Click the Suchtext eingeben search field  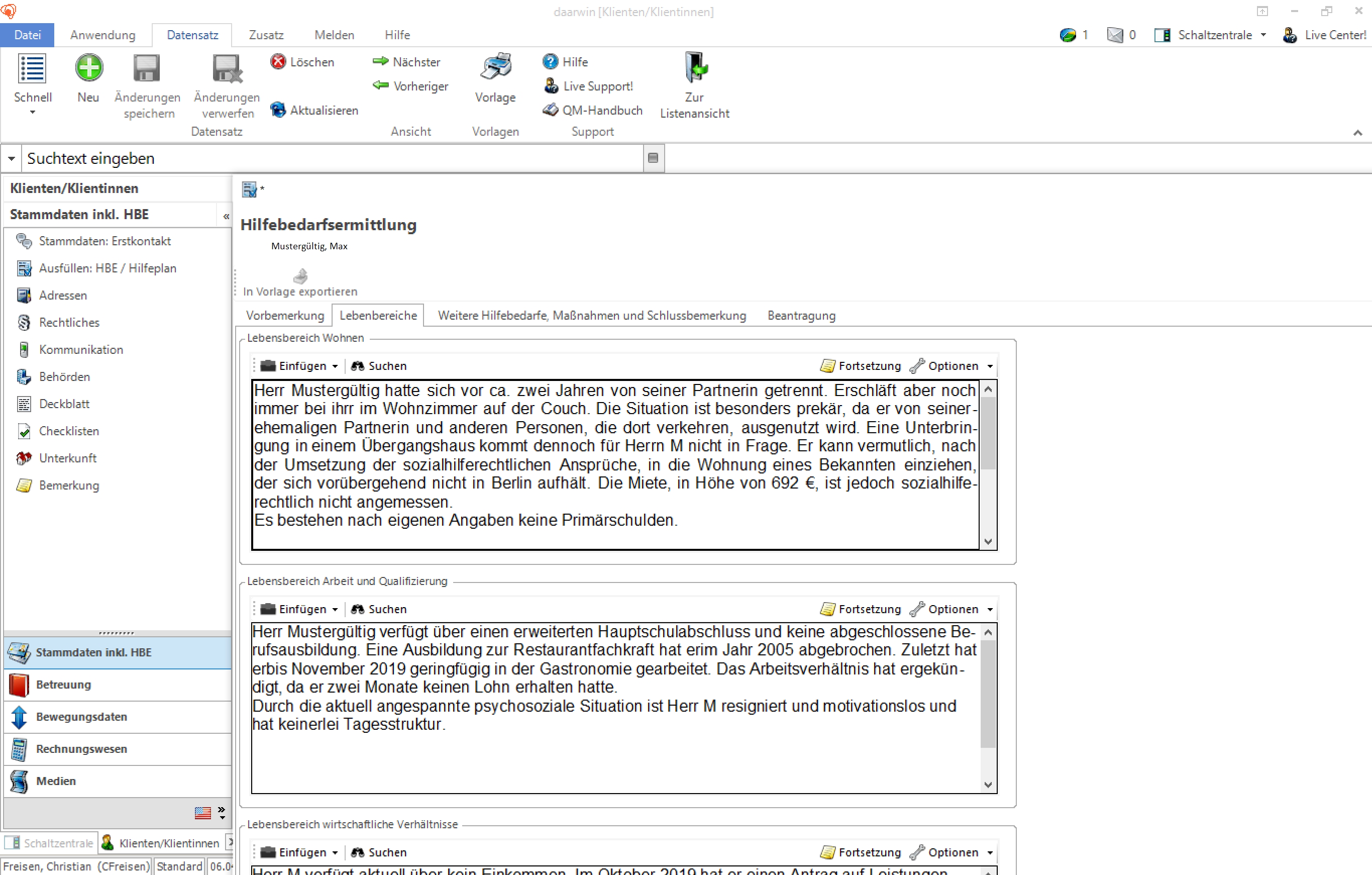pos(333,158)
